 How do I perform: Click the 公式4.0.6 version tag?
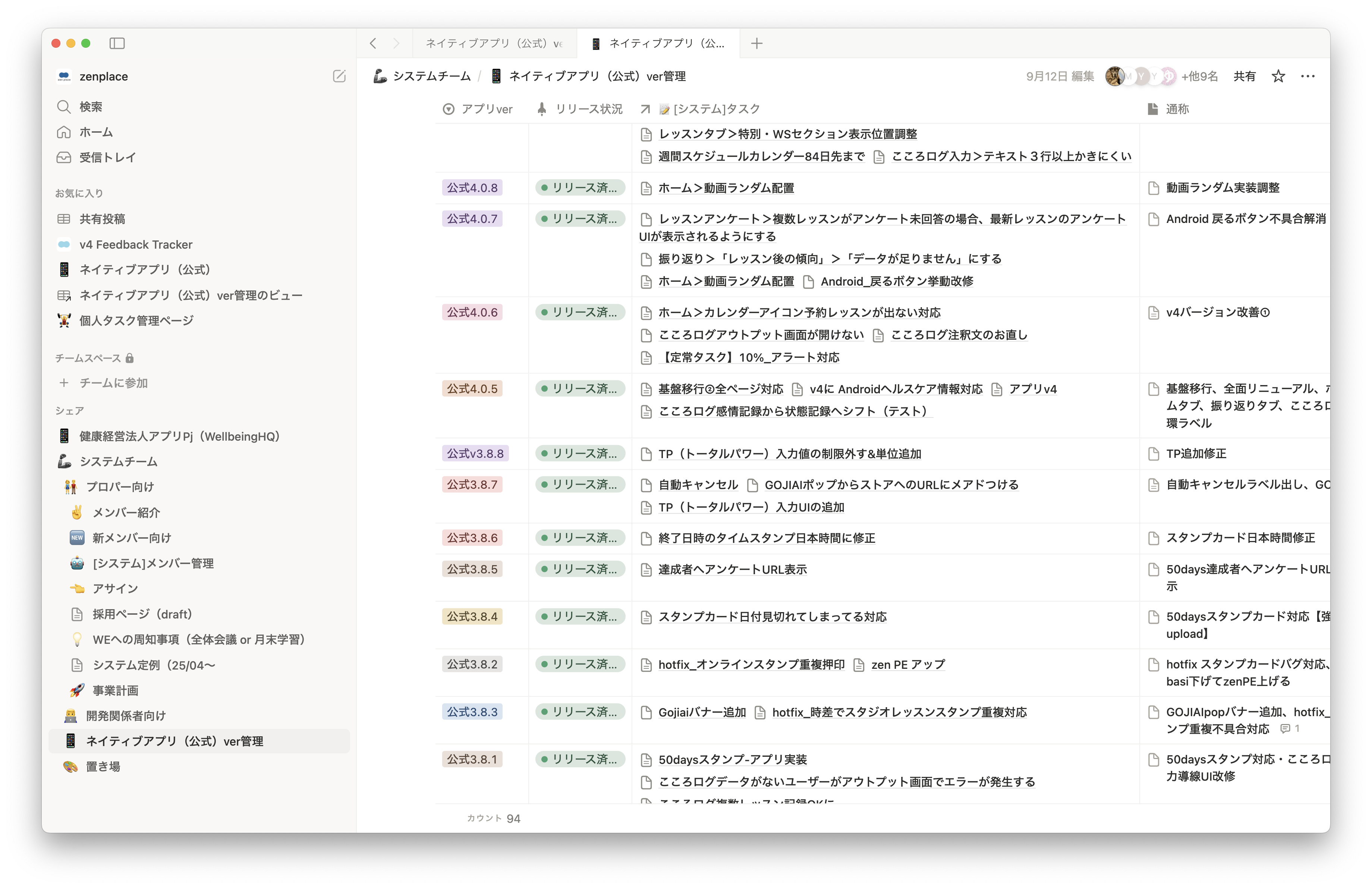click(472, 312)
